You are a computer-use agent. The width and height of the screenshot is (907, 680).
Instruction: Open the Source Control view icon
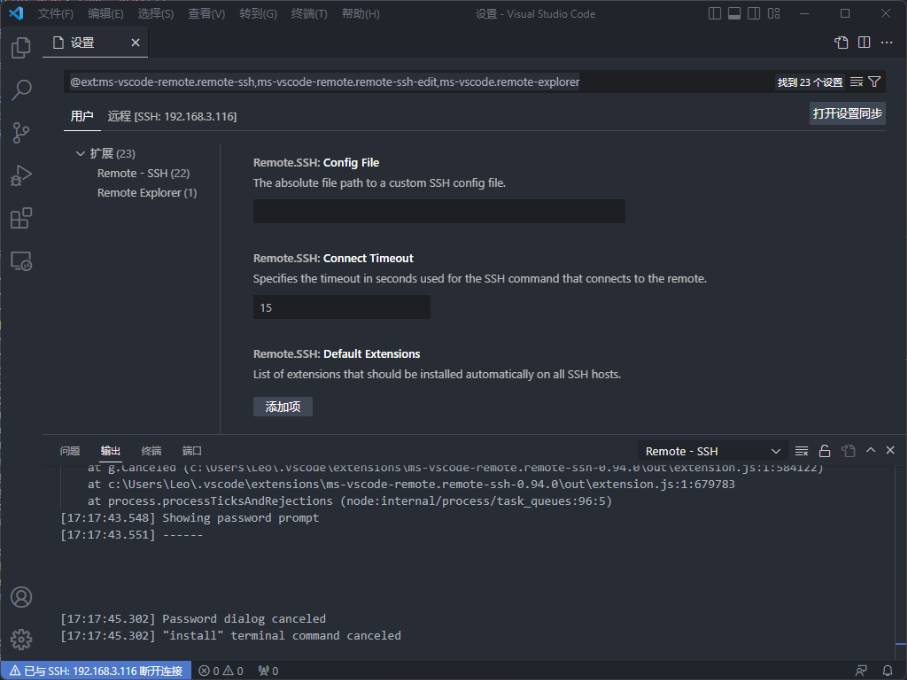pyautogui.click(x=21, y=132)
